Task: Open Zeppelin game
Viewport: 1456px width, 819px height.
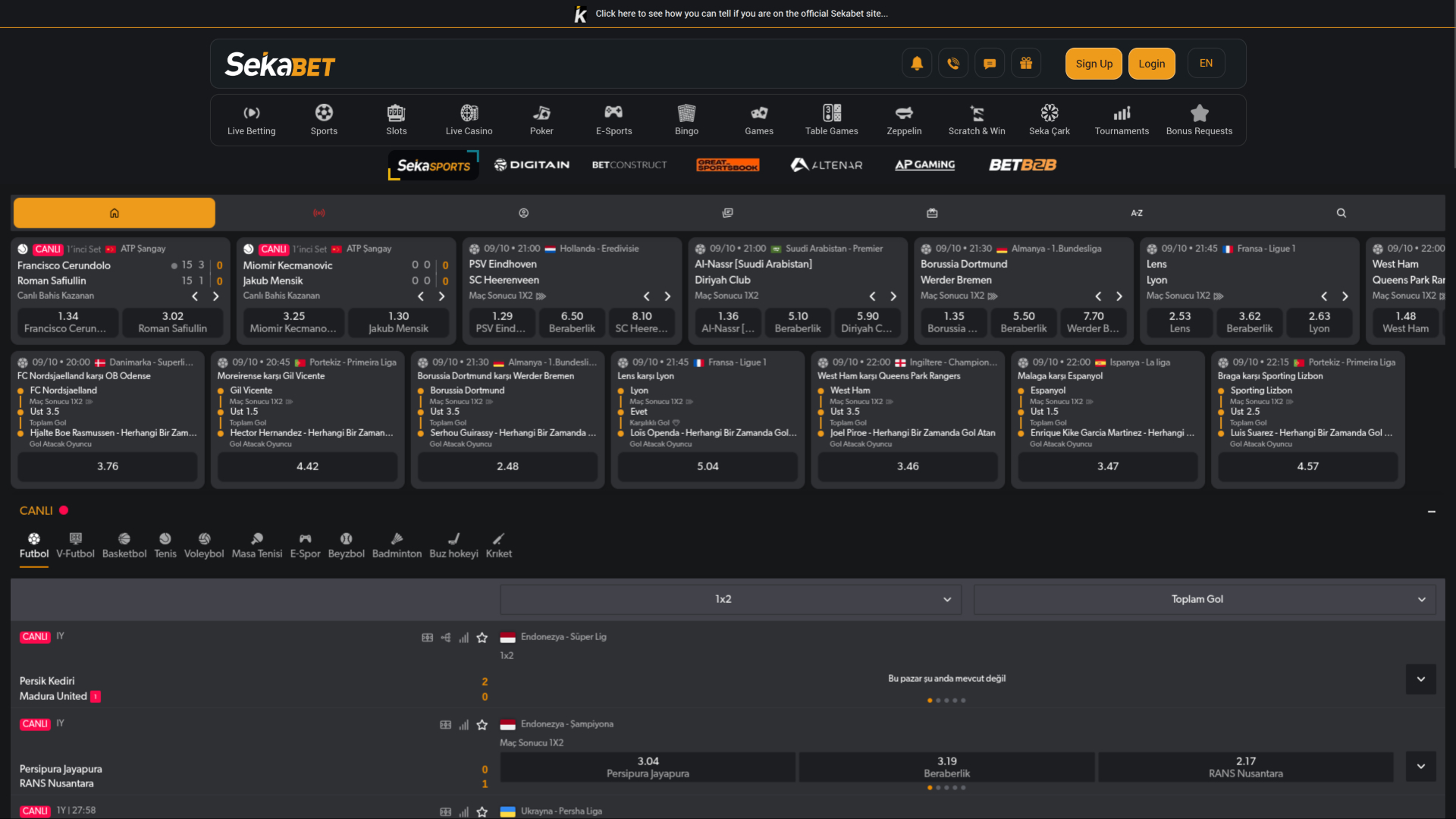Action: 904,121
